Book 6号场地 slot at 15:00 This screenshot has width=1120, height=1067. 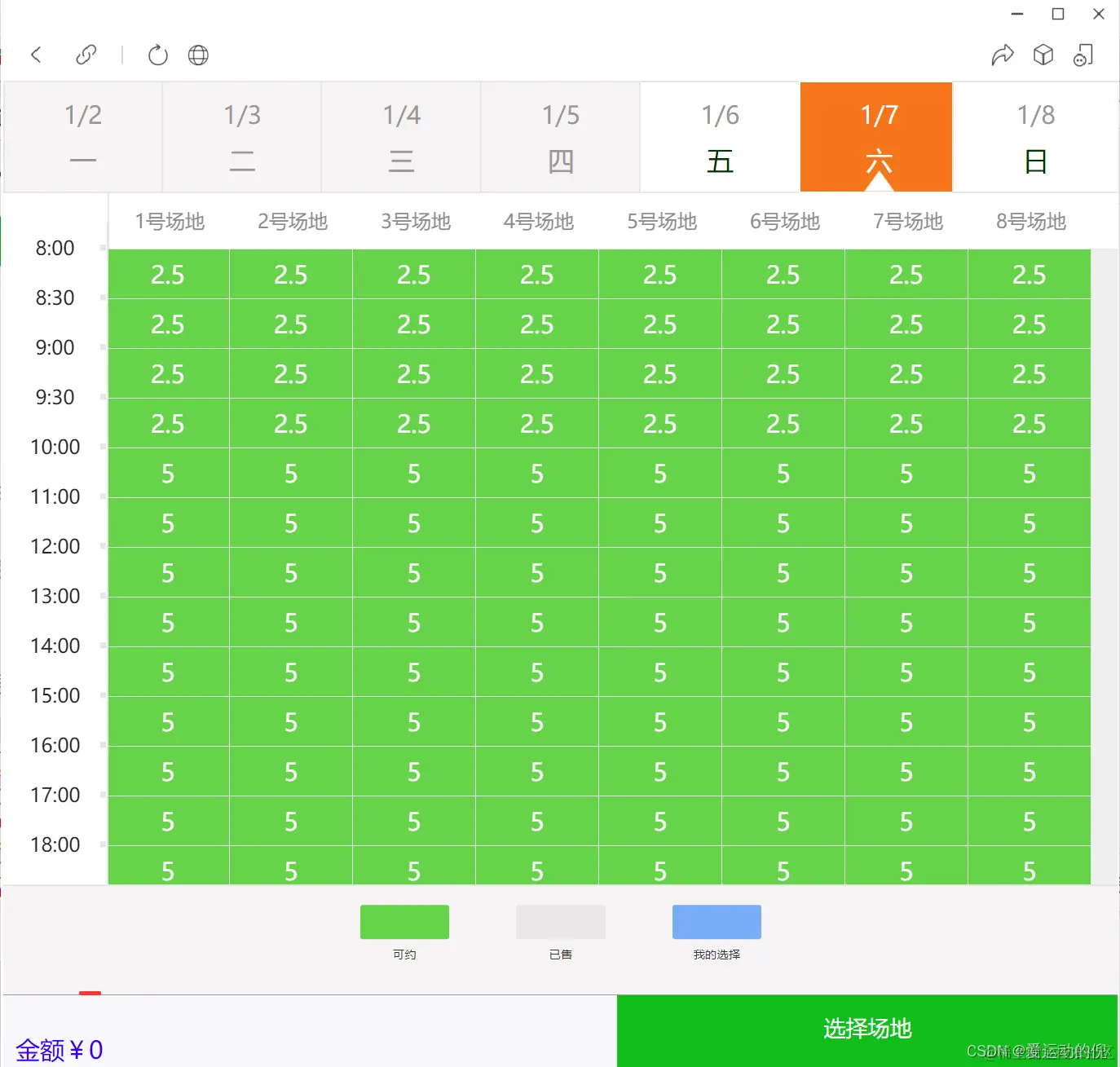[783, 722]
